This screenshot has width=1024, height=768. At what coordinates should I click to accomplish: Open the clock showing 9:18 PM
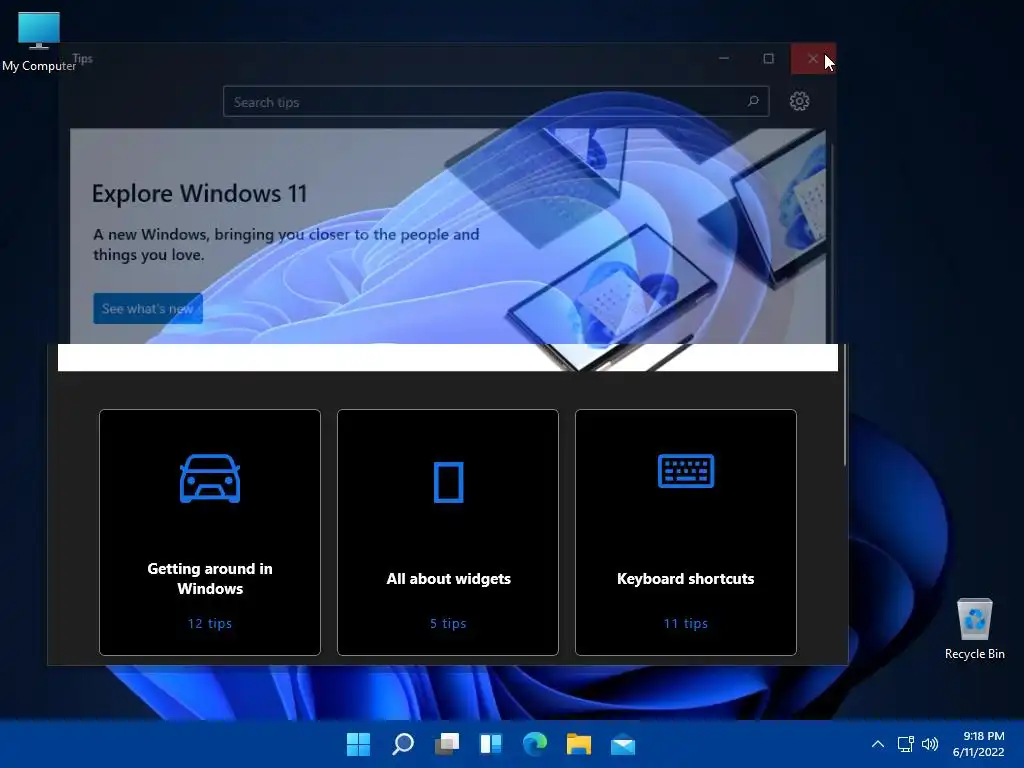(978, 744)
